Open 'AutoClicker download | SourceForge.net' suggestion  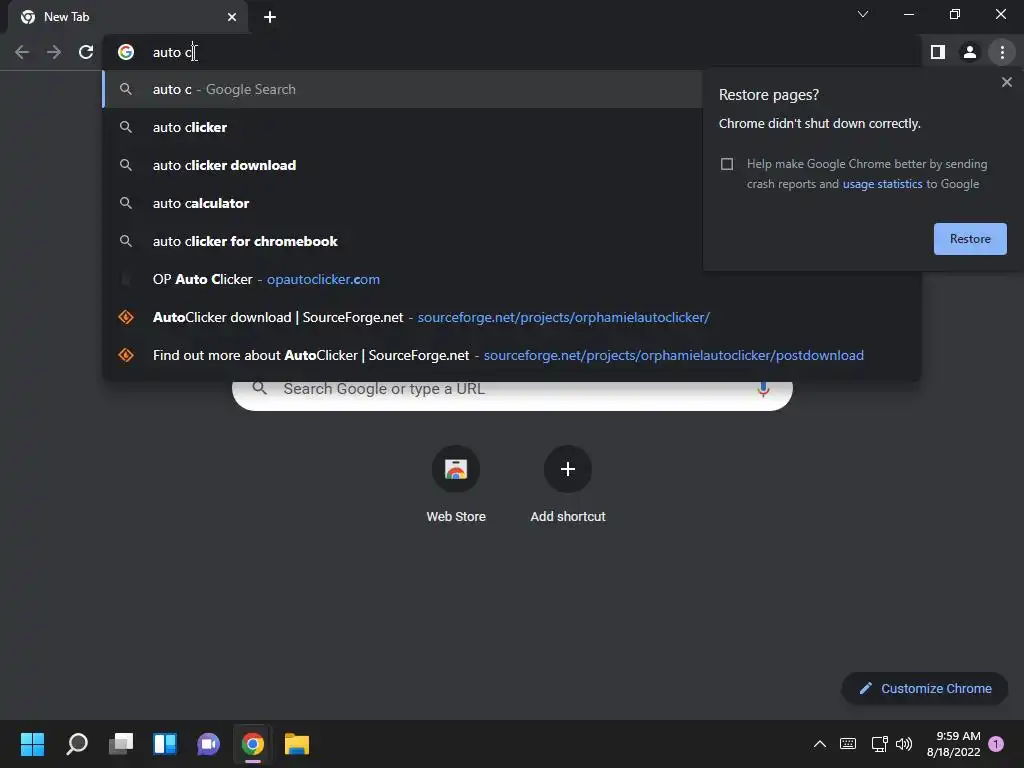[512, 317]
